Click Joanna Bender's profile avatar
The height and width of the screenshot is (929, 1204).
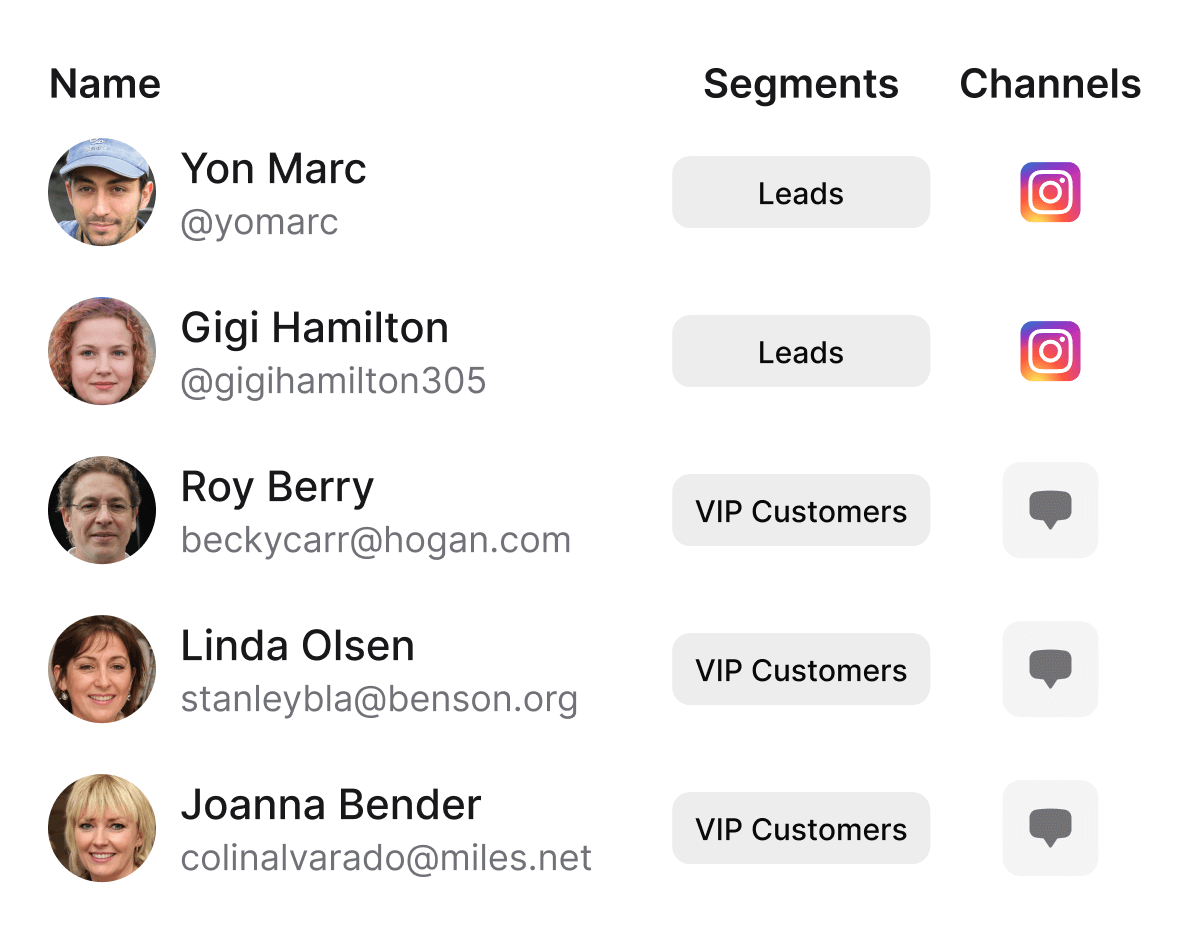click(x=102, y=828)
